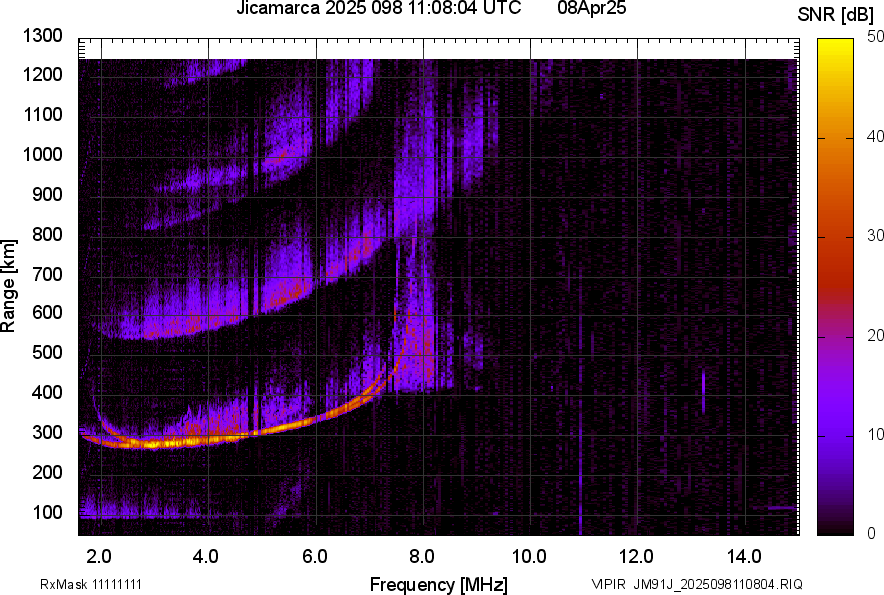Click the 'VIPIR' footer label

click(608, 584)
